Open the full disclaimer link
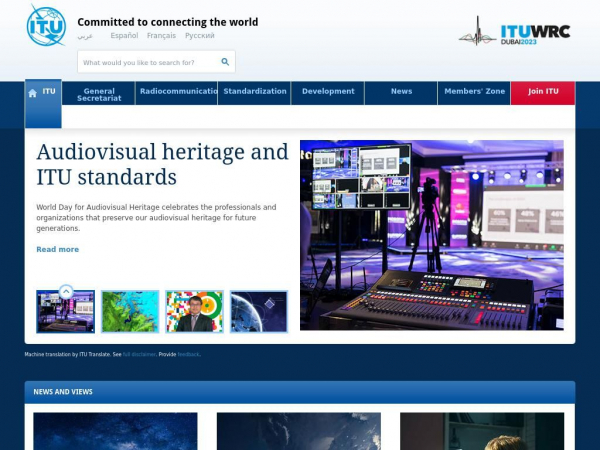 [139, 355]
